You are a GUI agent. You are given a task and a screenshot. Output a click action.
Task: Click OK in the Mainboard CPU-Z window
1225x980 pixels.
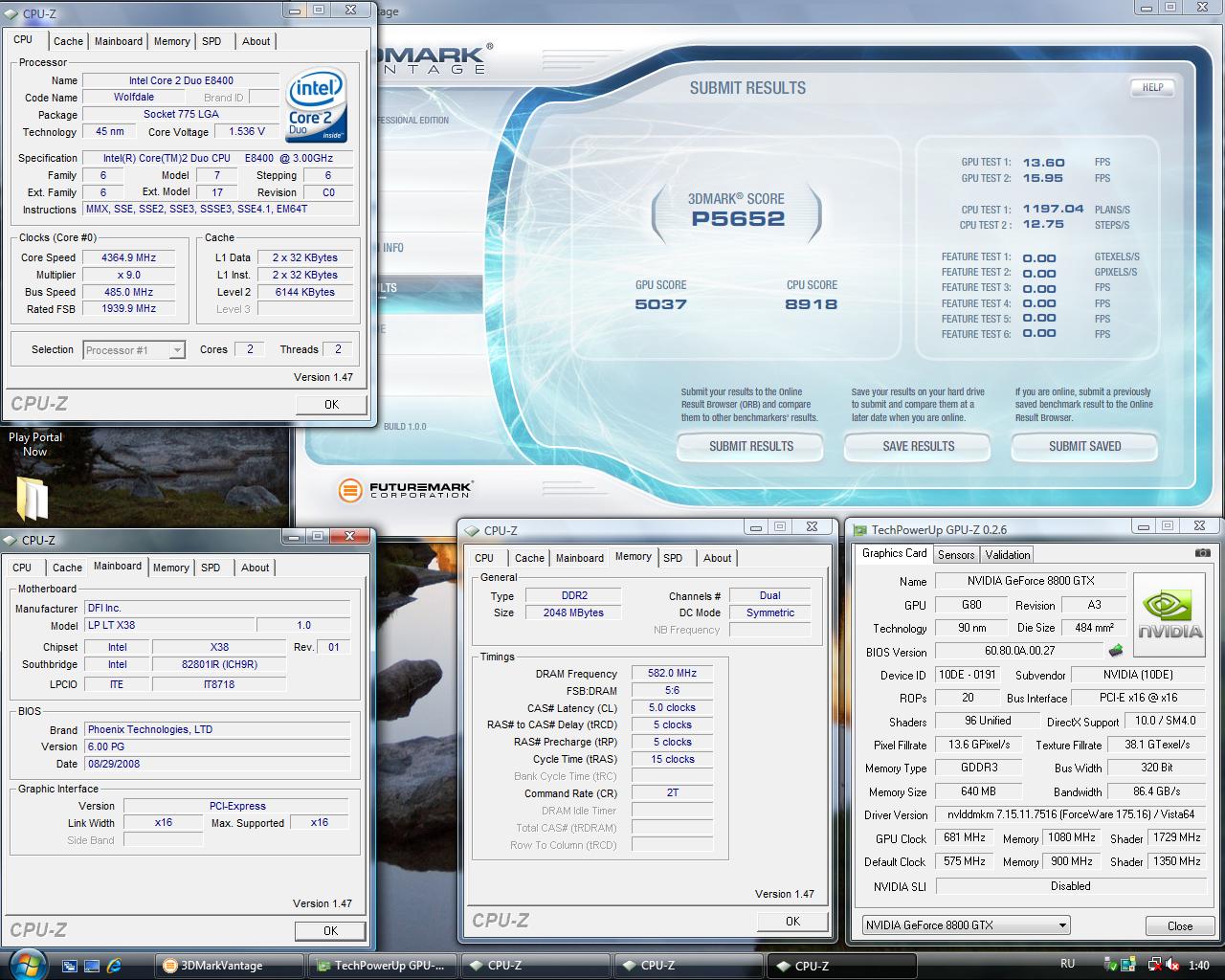click(330, 930)
